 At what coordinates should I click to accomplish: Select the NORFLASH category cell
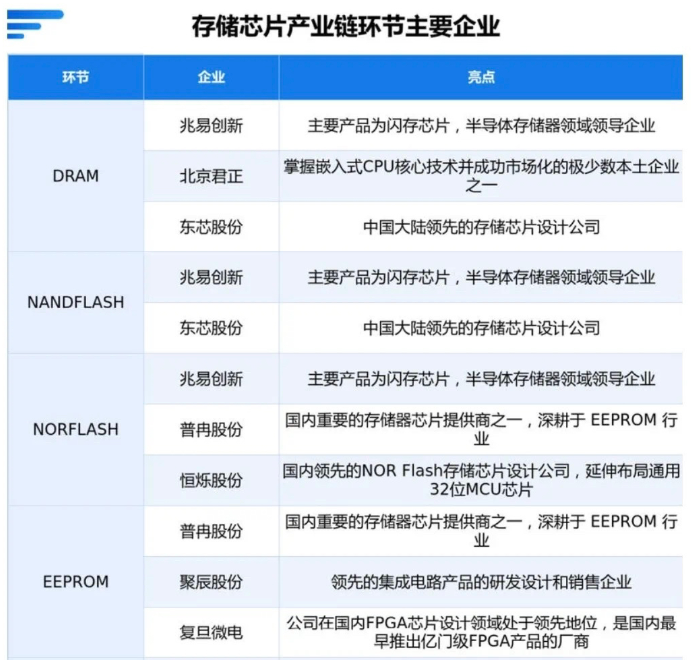(x=76, y=429)
